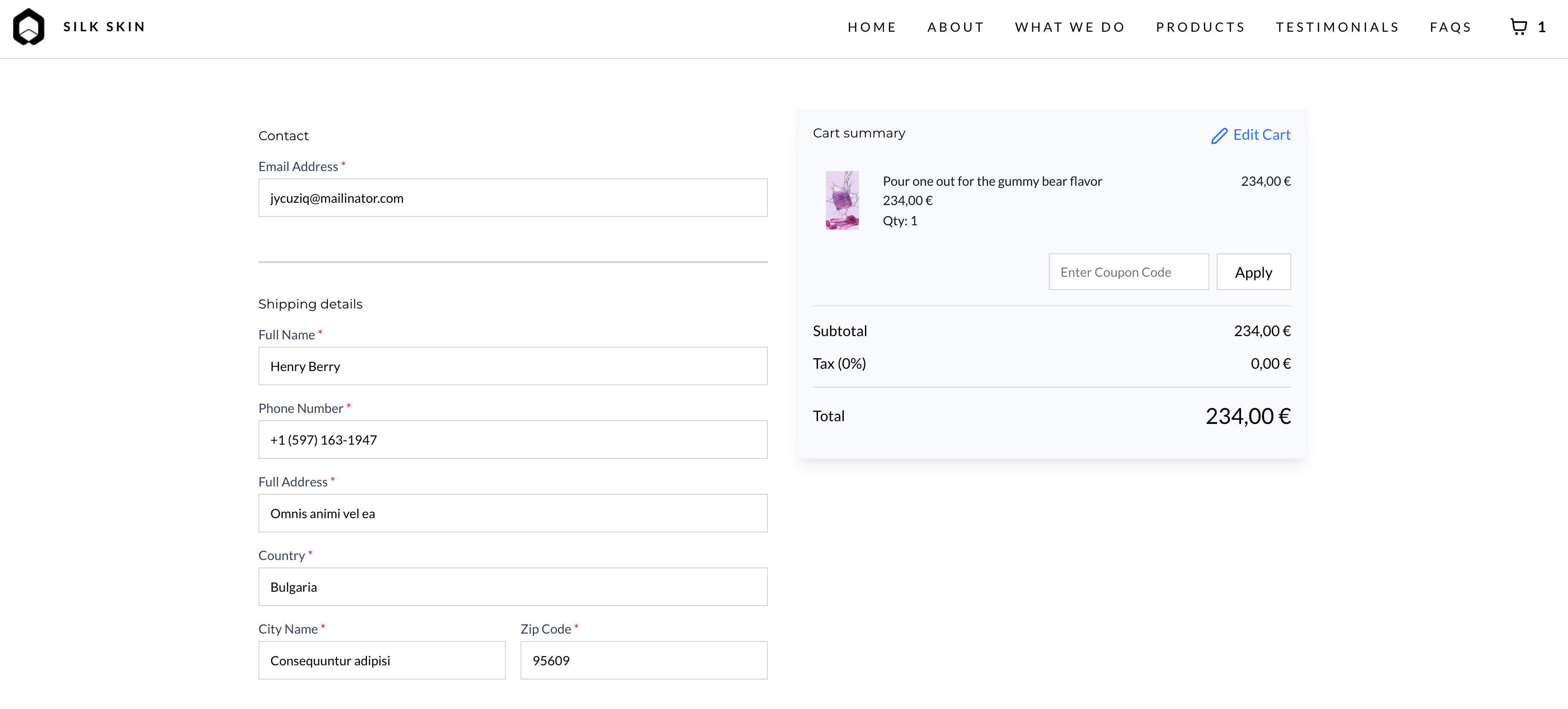Click the City Name input field
Image resolution: width=1568 pixels, height=709 pixels.
382,661
